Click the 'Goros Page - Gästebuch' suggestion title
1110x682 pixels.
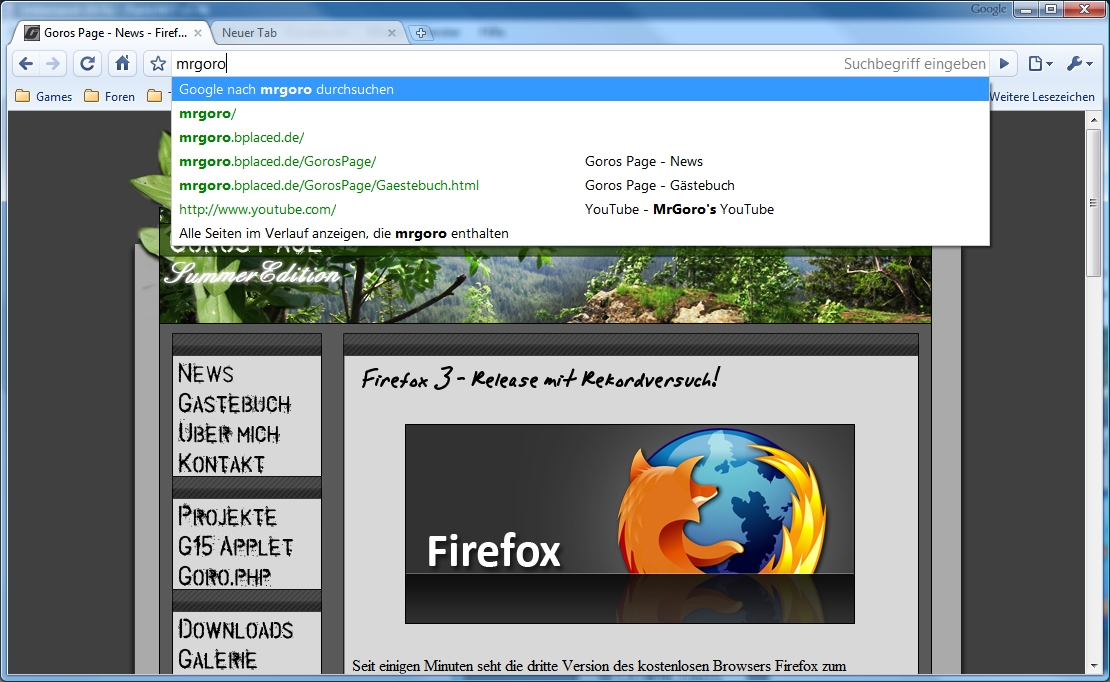click(x=660, y=186)
